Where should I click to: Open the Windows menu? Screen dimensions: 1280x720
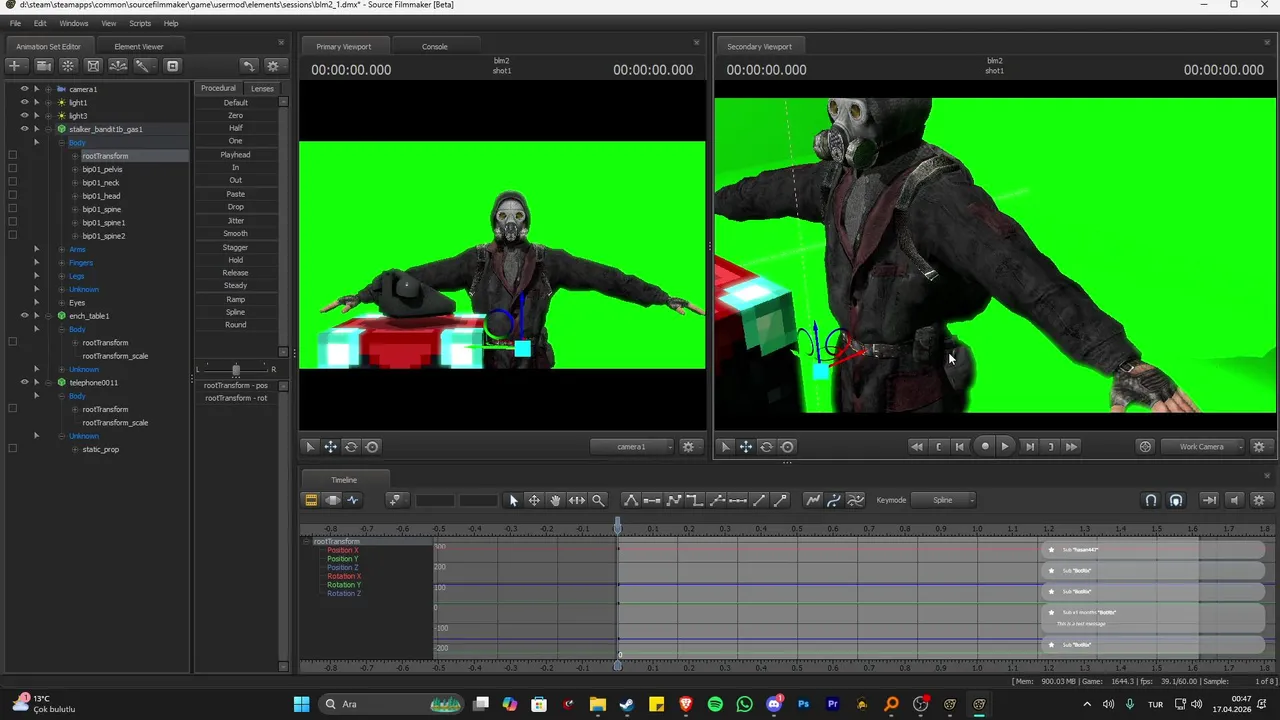pyautogui.click(x=74, y=23)
